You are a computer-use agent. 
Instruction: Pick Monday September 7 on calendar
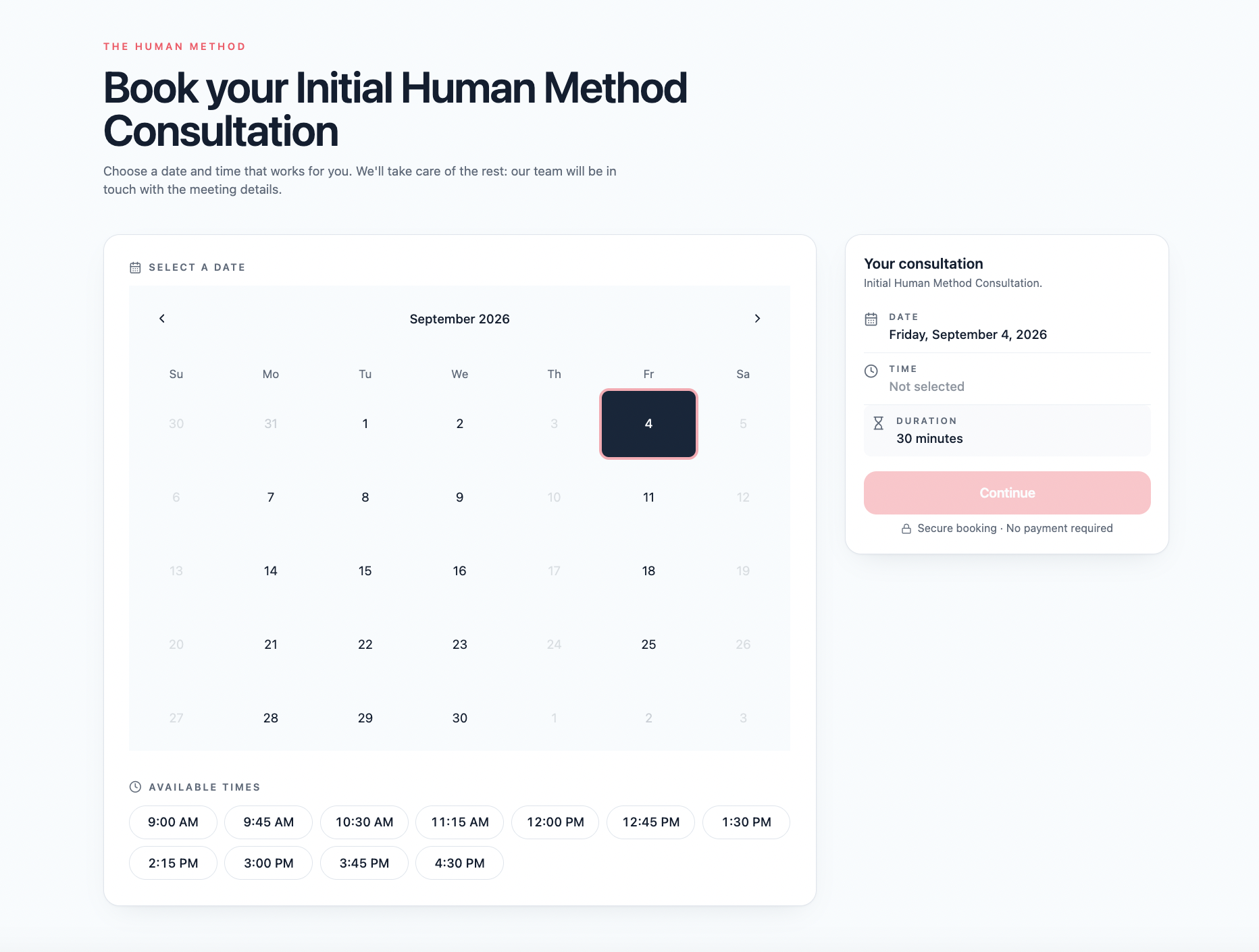pyautogui.click(x=271, y=498)
